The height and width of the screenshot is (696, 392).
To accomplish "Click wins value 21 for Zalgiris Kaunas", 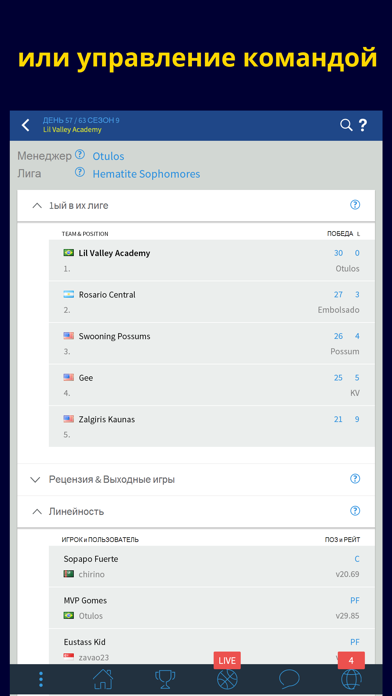I will coord(338,419).
